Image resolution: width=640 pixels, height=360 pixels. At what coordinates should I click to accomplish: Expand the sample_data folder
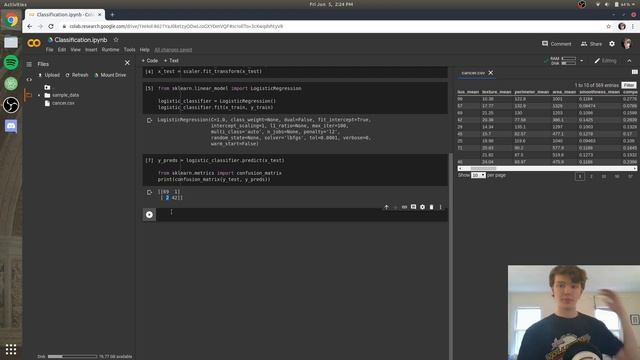[x=39, y=96]
